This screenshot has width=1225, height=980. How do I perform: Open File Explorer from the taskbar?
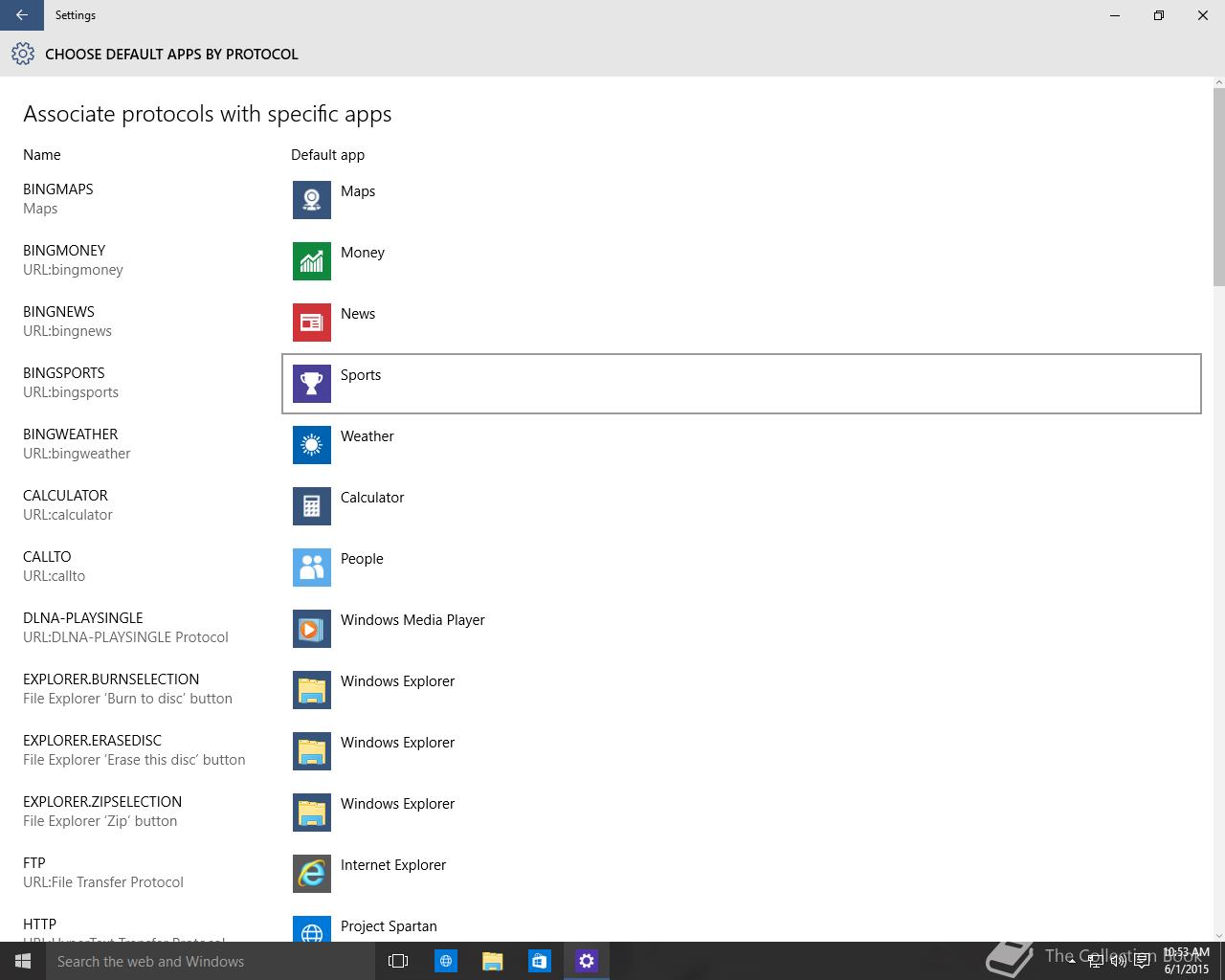492,961
